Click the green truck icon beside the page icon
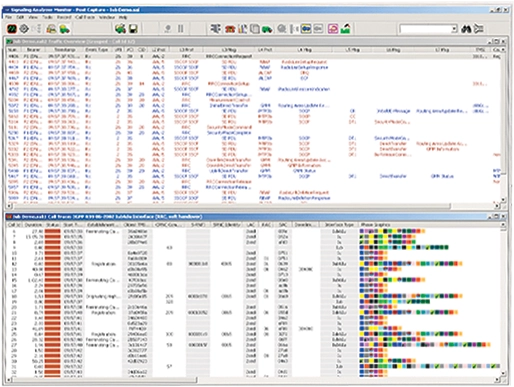 267,29
